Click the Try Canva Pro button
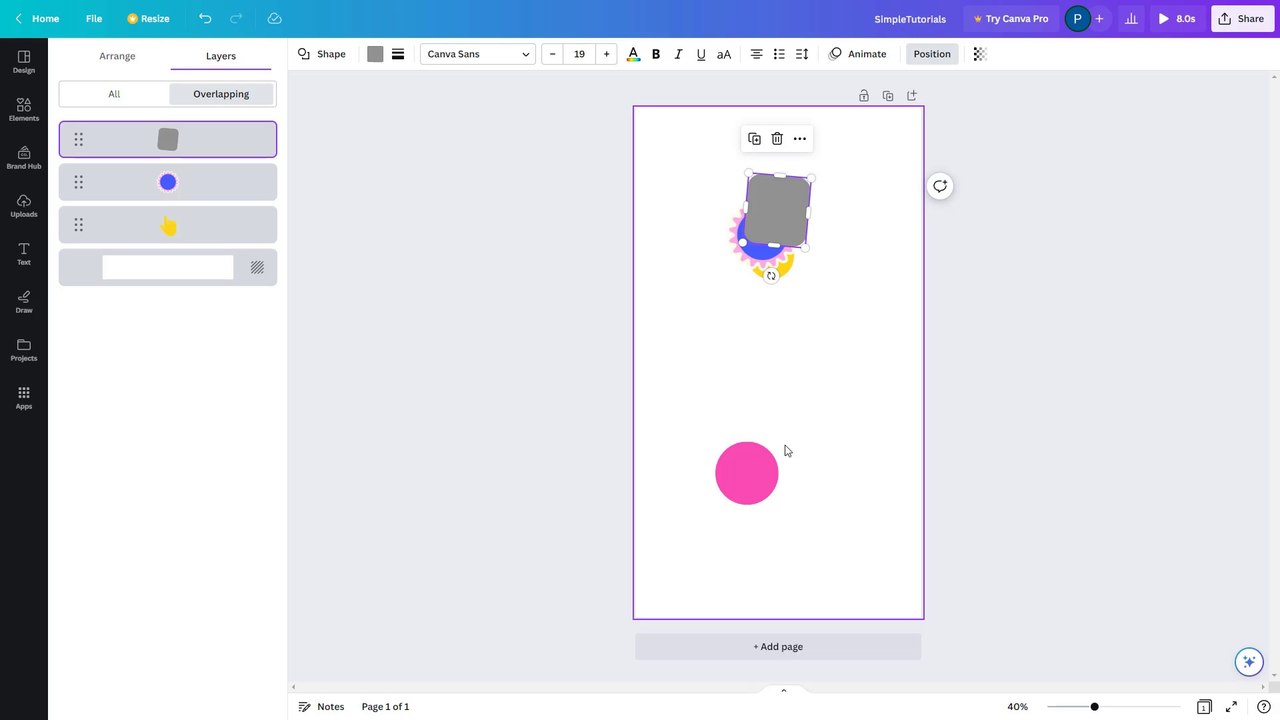 [1011, 18]
